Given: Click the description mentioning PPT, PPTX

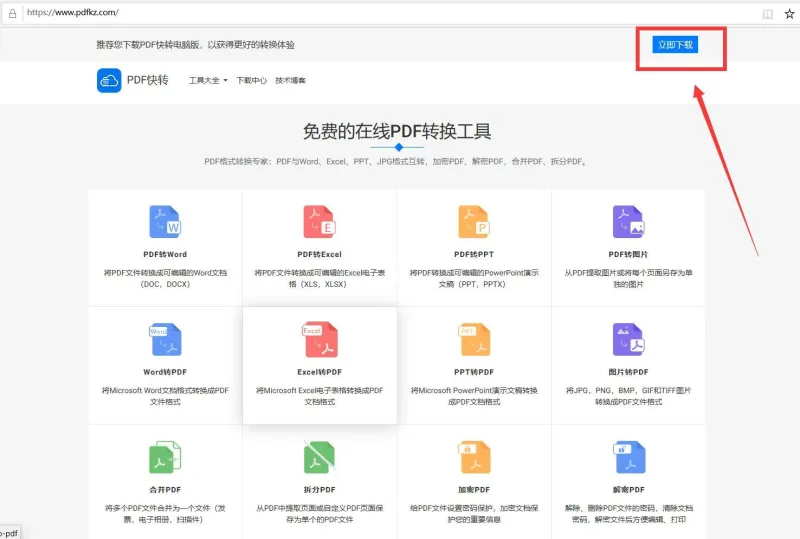Looking at the screenshot, I should [x=474, y=279].
